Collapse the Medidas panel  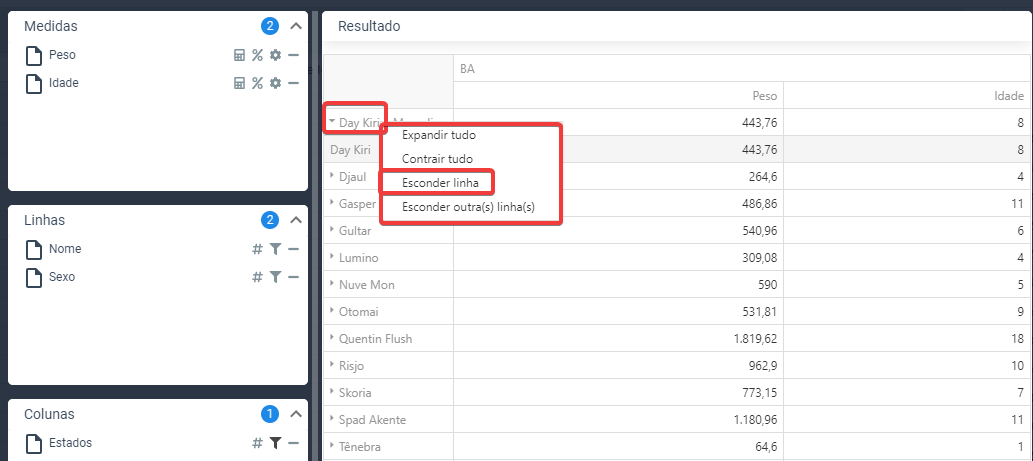point(296,27)
